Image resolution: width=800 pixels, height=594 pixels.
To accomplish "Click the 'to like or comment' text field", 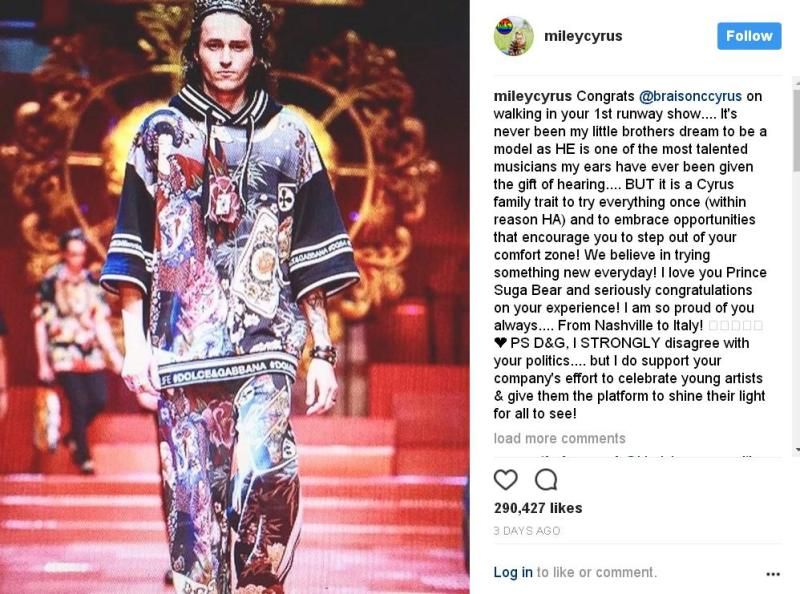I will [x=596, y=573].
